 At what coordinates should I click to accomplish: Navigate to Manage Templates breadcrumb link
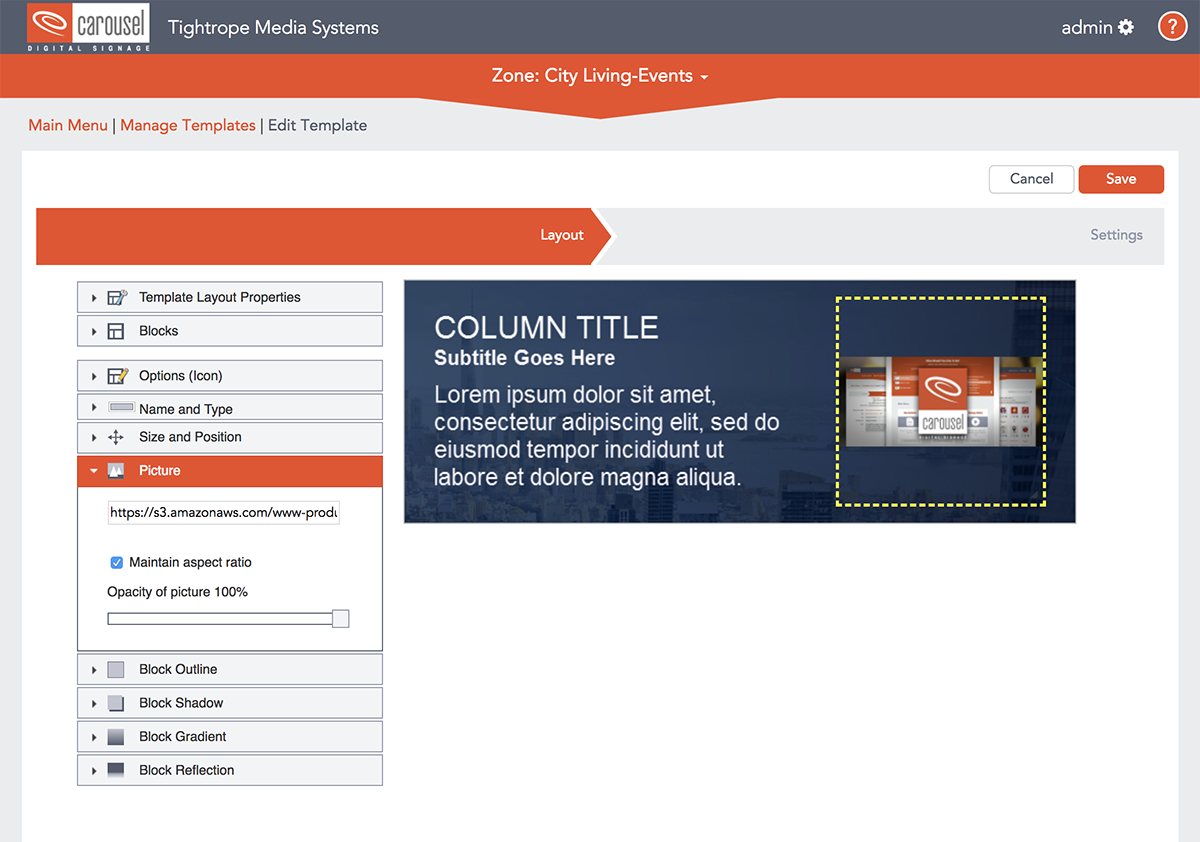click(188, 125)
